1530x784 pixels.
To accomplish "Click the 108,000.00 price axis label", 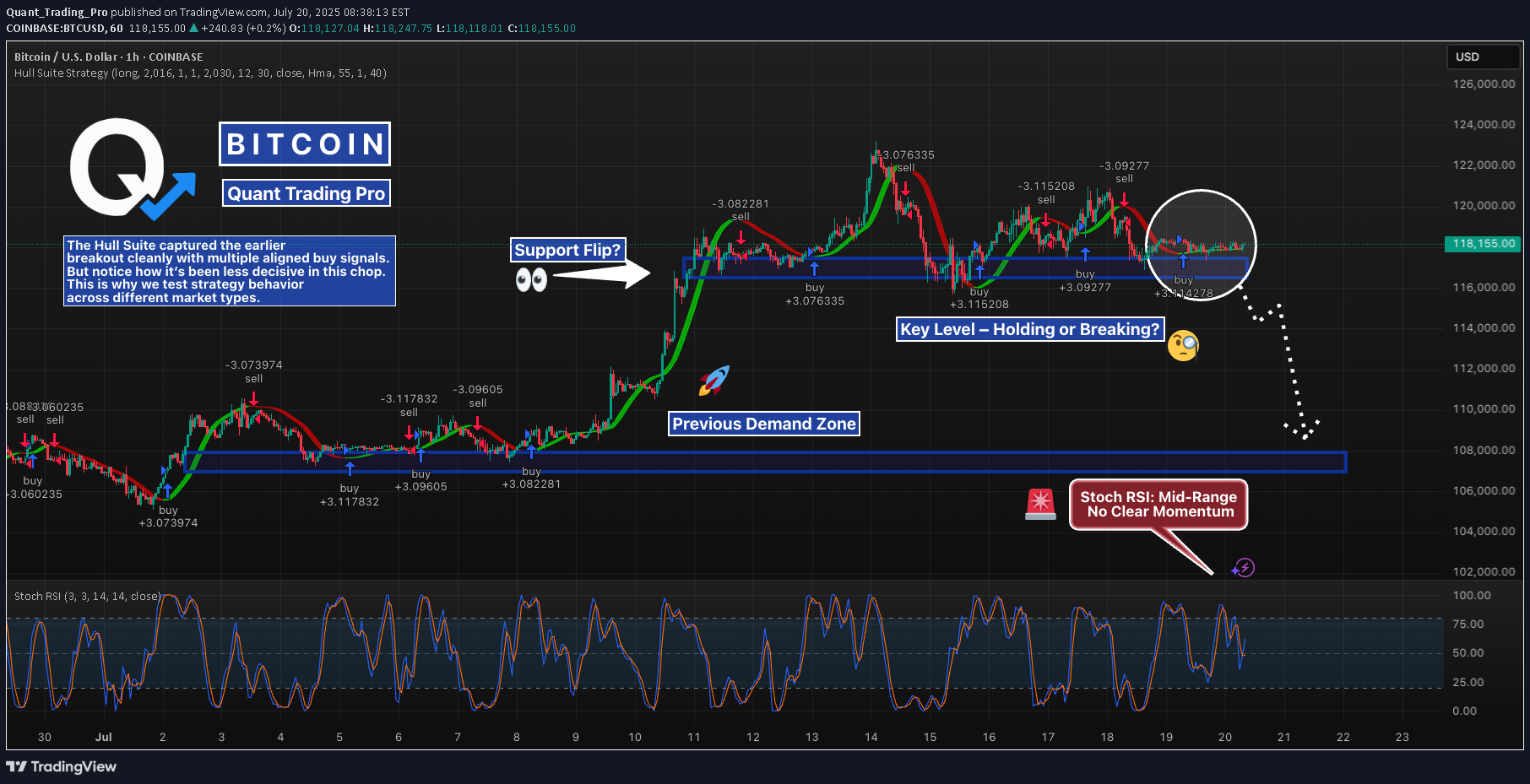I will 1484,450.
